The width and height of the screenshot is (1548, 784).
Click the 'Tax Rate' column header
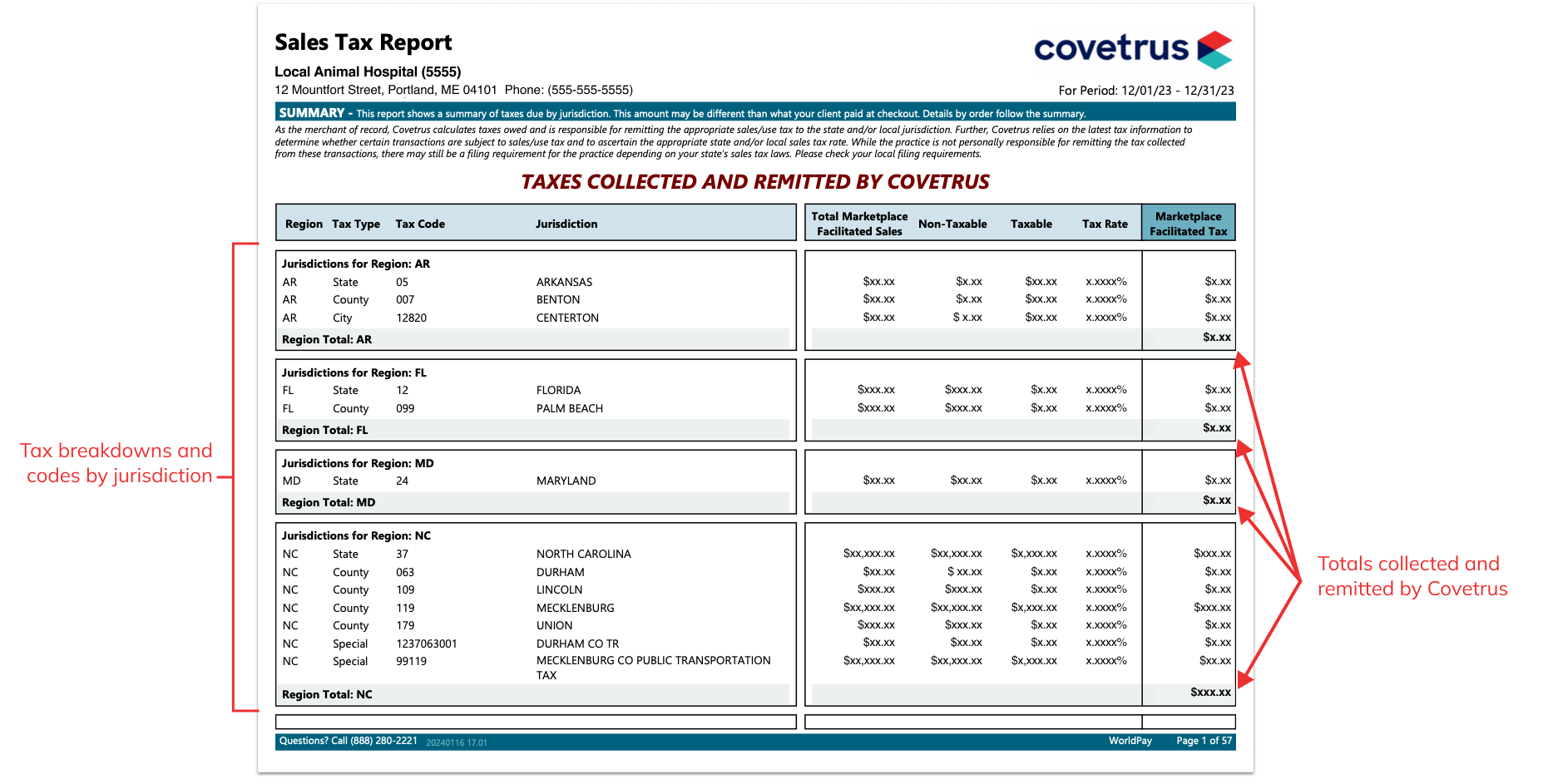point(1105,224)
